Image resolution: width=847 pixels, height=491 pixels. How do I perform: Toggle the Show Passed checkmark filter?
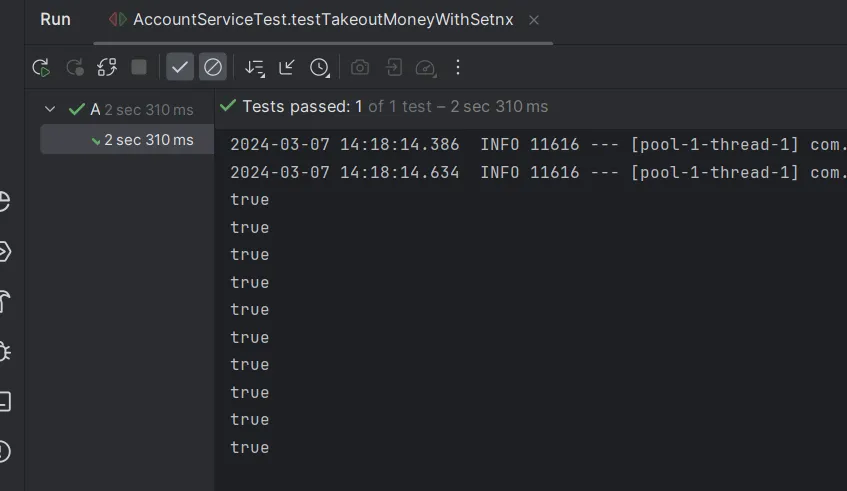click(x=180, y=68)
